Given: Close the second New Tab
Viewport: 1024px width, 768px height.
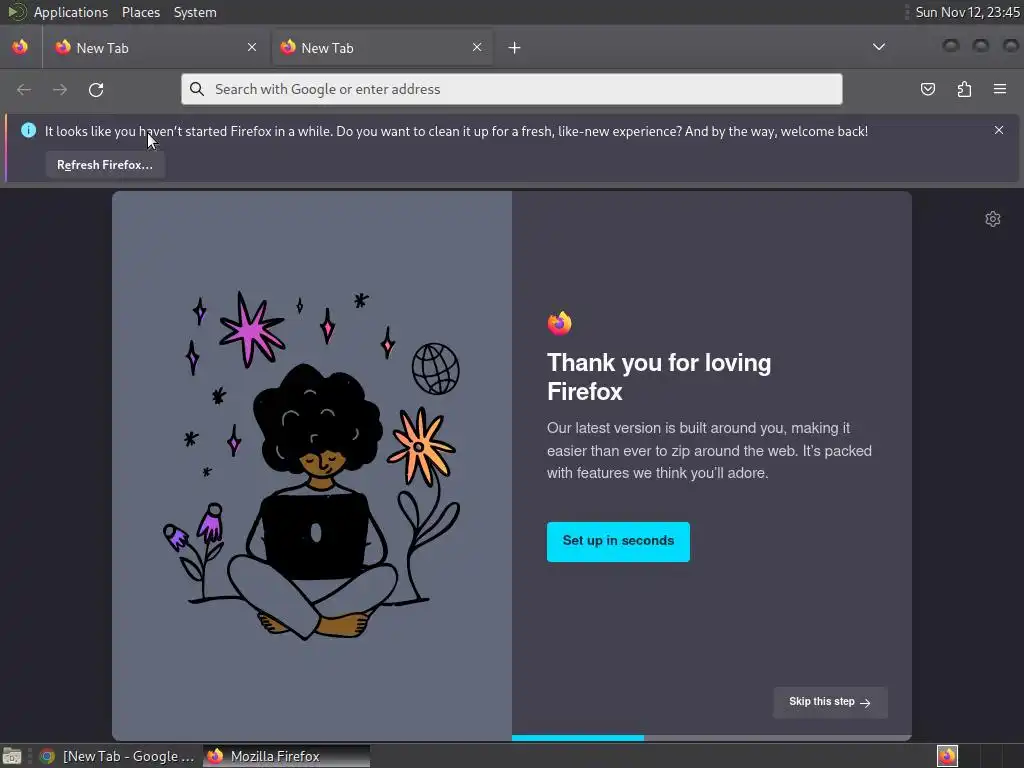Looking at the screenshot, I should (x=477, y=47).
